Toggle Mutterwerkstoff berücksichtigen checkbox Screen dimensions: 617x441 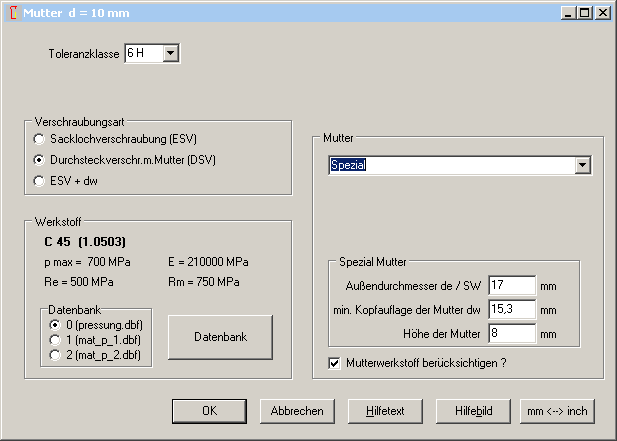pyautogui.click(x=335, y=362)
